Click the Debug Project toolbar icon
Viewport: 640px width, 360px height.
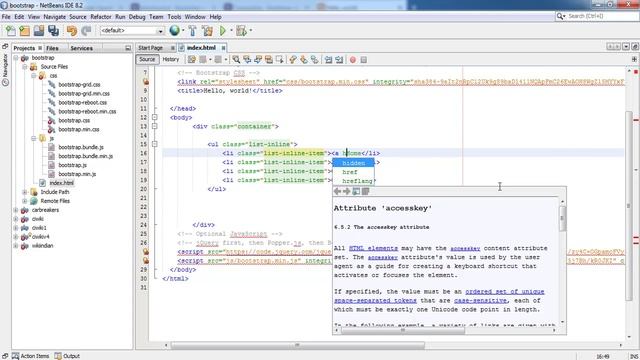click(242, 31)
